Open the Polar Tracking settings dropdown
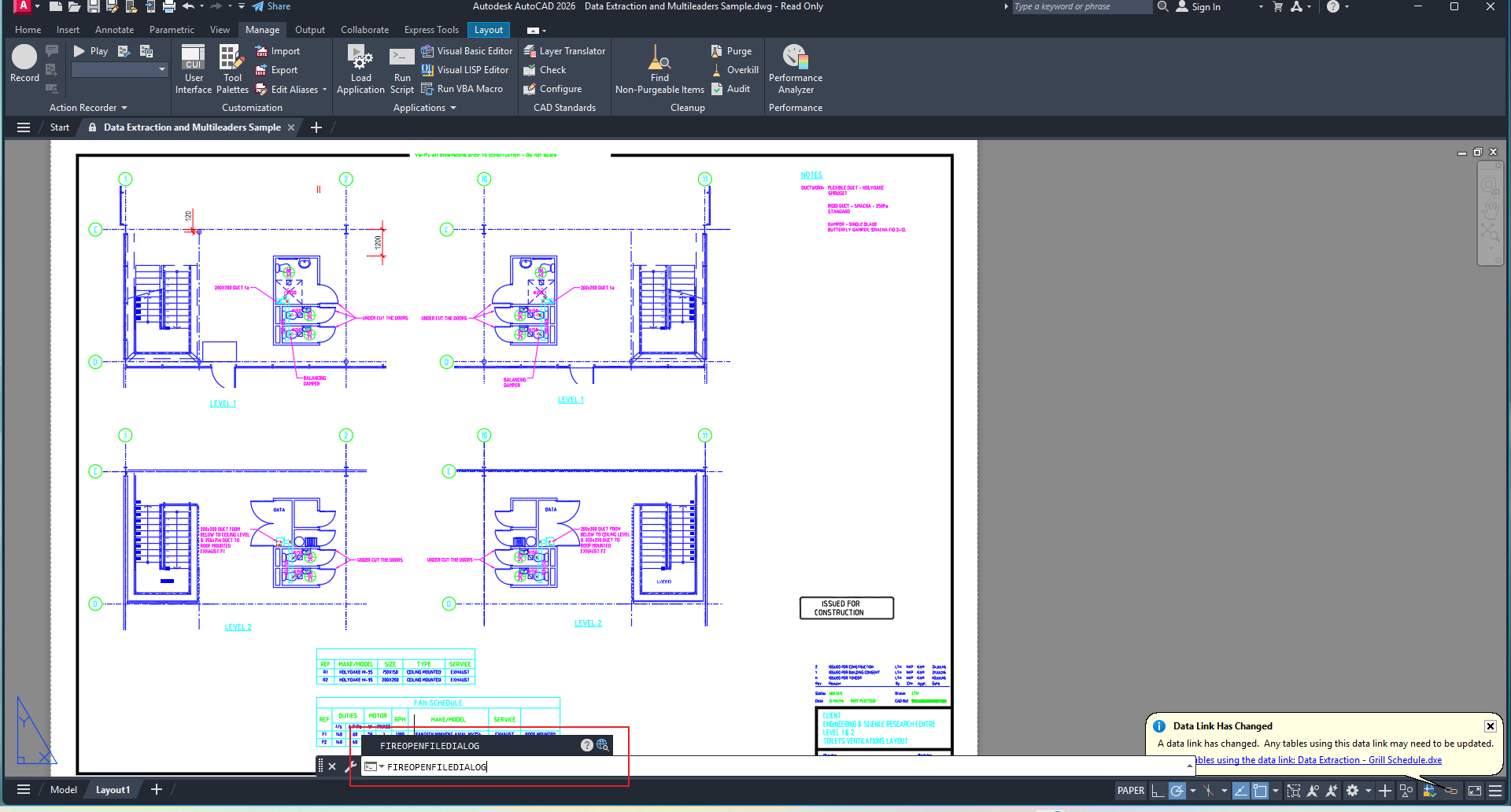 point(1193,791)
